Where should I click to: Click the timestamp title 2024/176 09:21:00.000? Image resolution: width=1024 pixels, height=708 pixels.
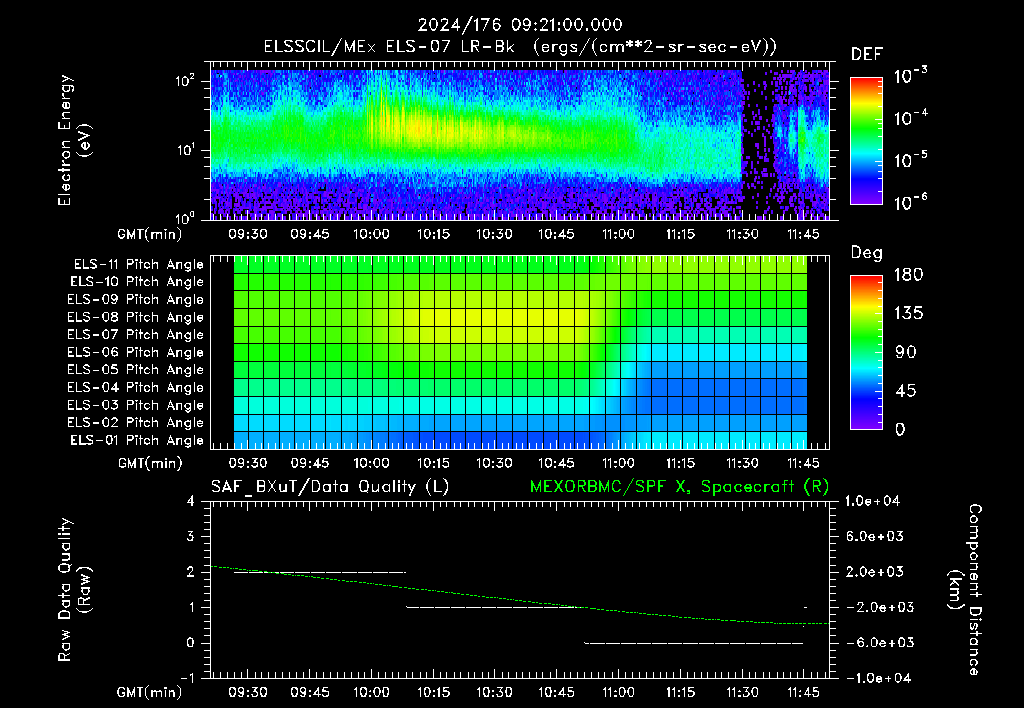(520, 25)
